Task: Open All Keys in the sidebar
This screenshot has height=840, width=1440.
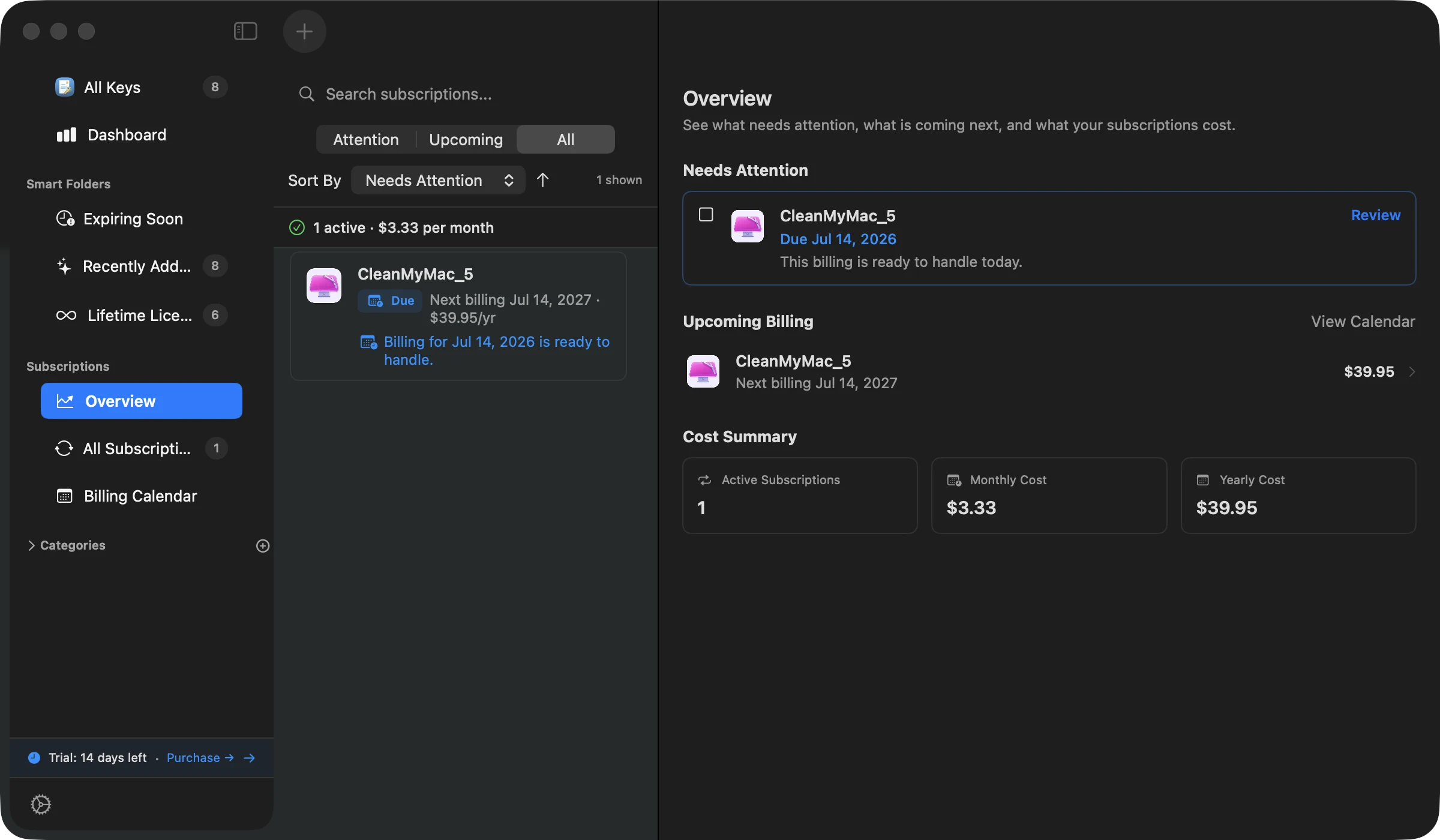Action: tap(142, 88)
